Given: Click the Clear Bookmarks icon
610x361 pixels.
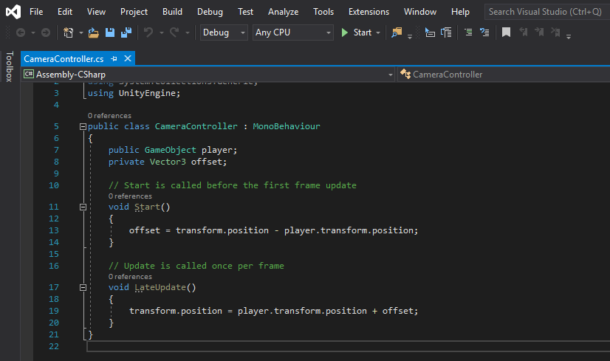Looking at the screenshot, I should click(556, 32).
